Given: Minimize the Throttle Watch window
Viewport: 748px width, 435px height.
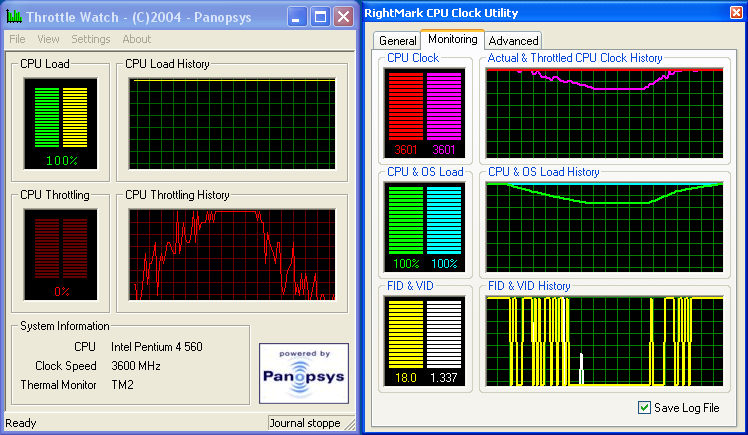Looking at the screenshot, I should pyautogui.click(x=297, y=17).
